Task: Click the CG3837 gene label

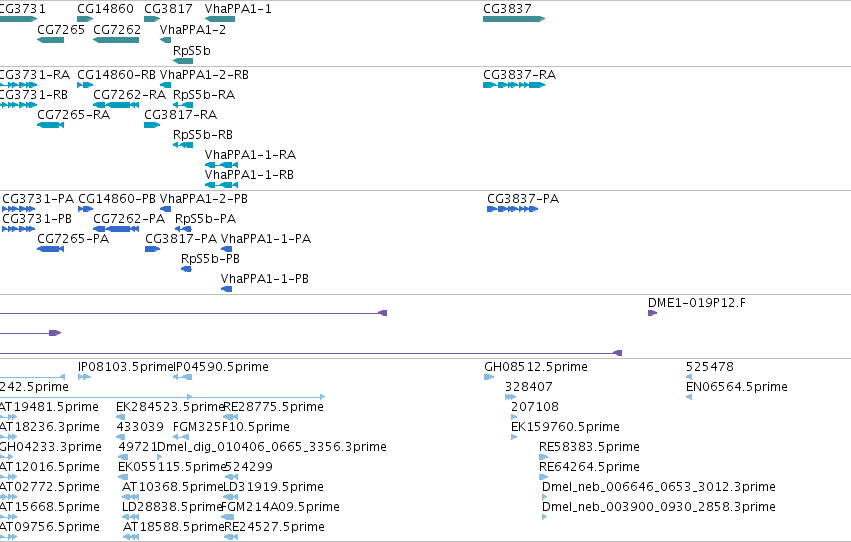Action: (507, 9)
